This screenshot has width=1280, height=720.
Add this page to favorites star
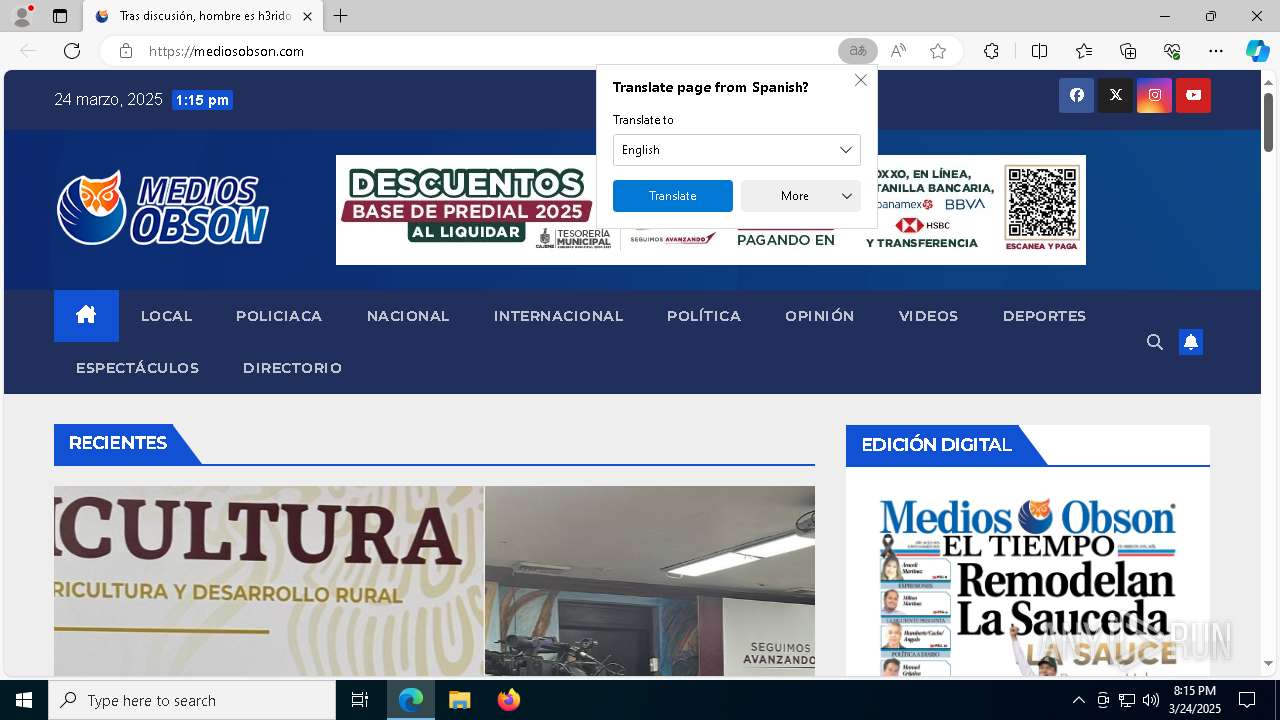coord(937,51)
